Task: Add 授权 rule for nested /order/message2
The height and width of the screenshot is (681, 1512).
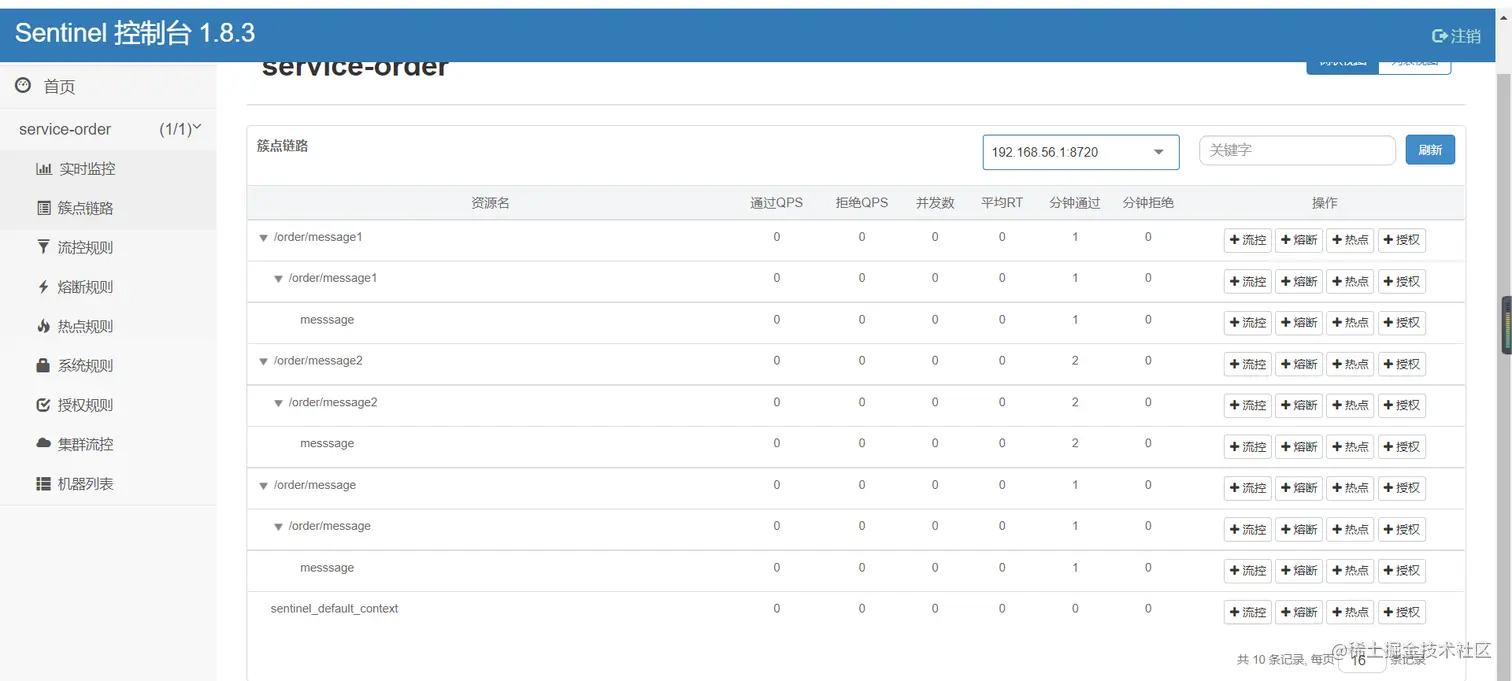Action: click(x=1402, y=405)
